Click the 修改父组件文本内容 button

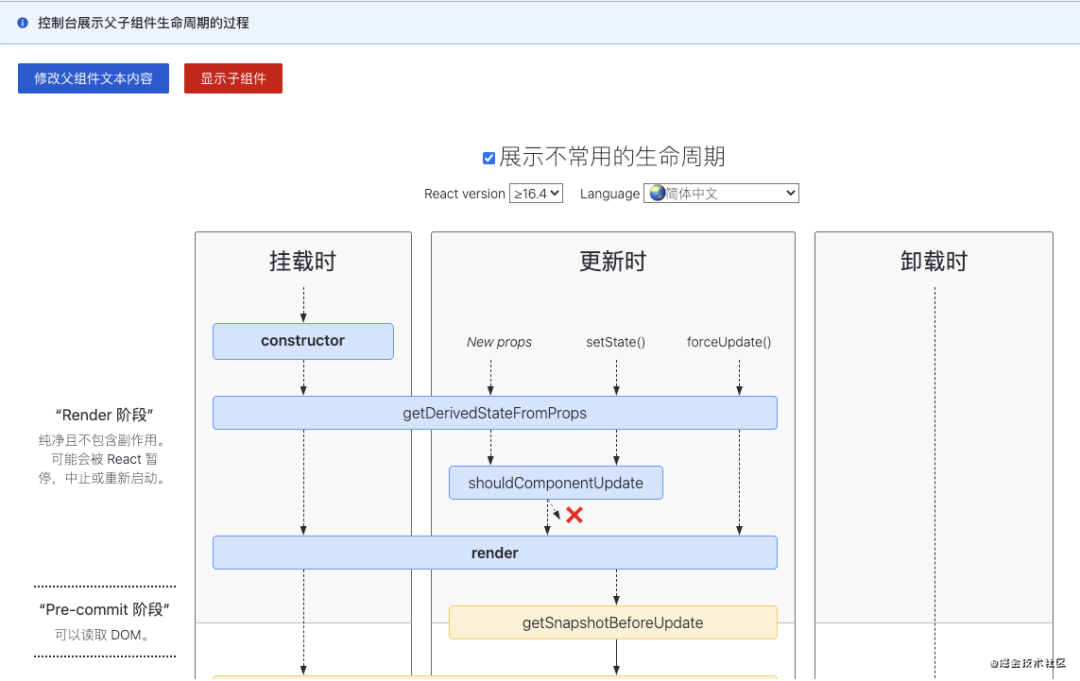point(93,78)
